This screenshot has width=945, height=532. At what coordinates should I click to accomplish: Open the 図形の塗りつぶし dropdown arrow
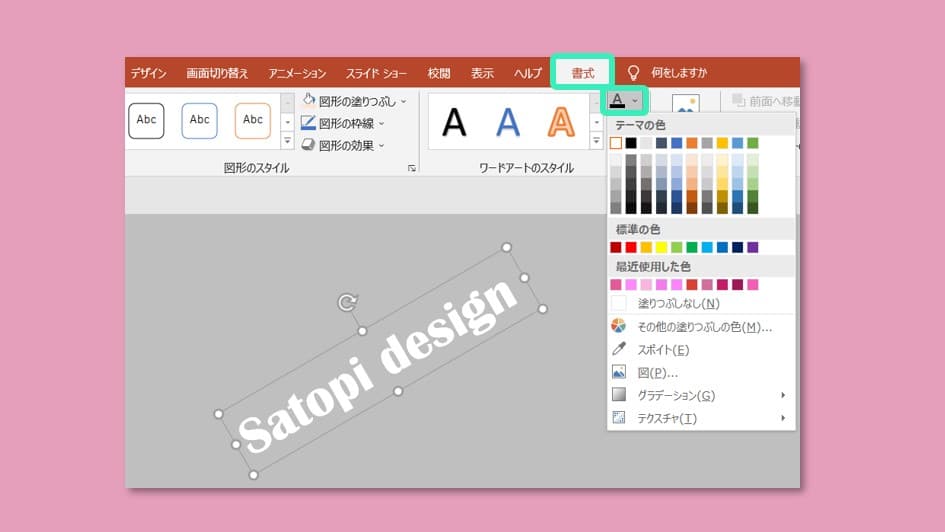pos(403,101)
